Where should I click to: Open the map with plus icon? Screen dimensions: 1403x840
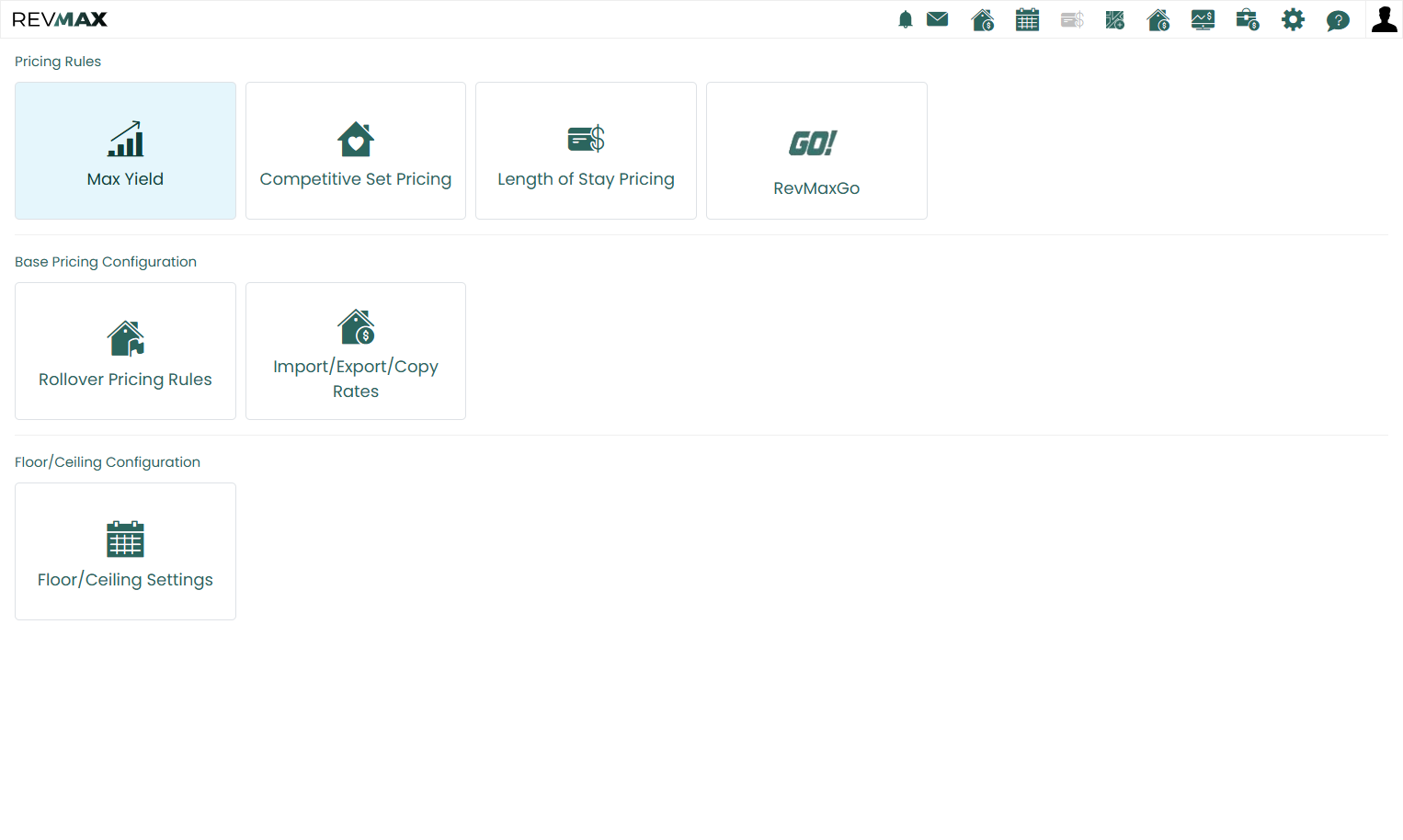(x=1115, y=19)
